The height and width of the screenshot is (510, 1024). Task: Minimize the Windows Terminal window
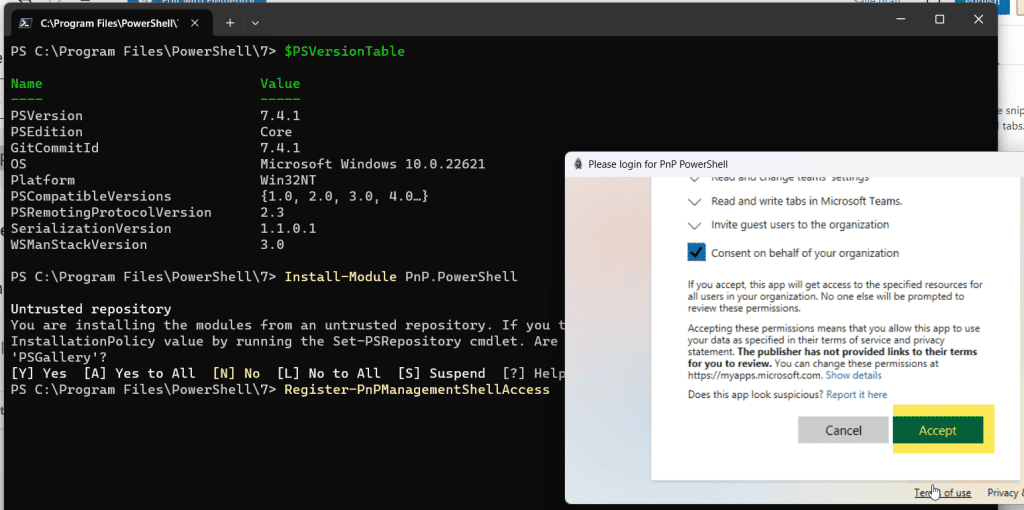coord(900,20)
